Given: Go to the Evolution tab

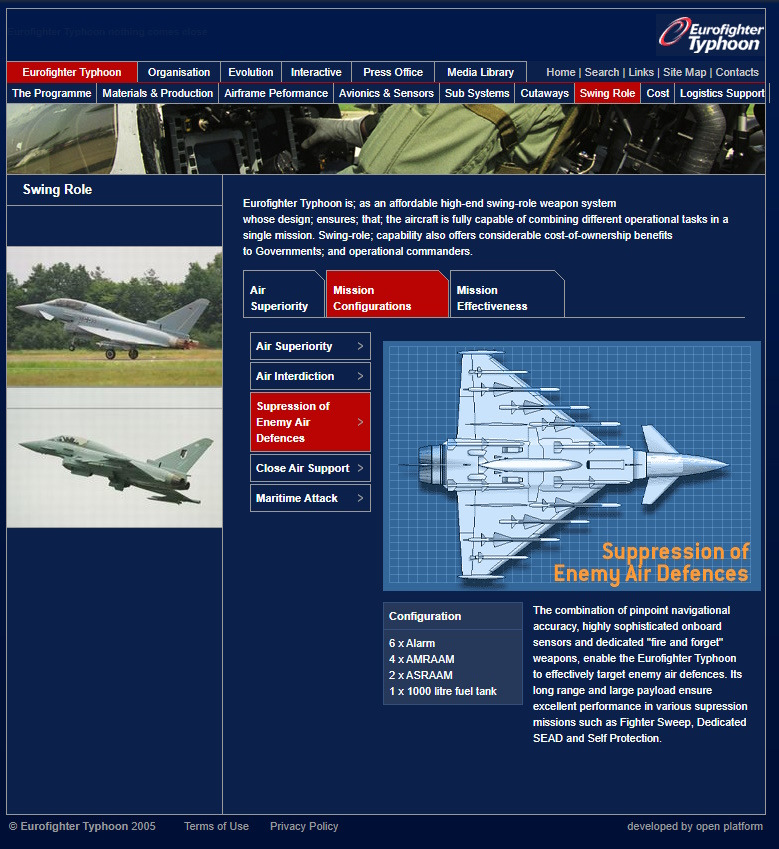Looking at the screenshot, I should coord(251,72).
